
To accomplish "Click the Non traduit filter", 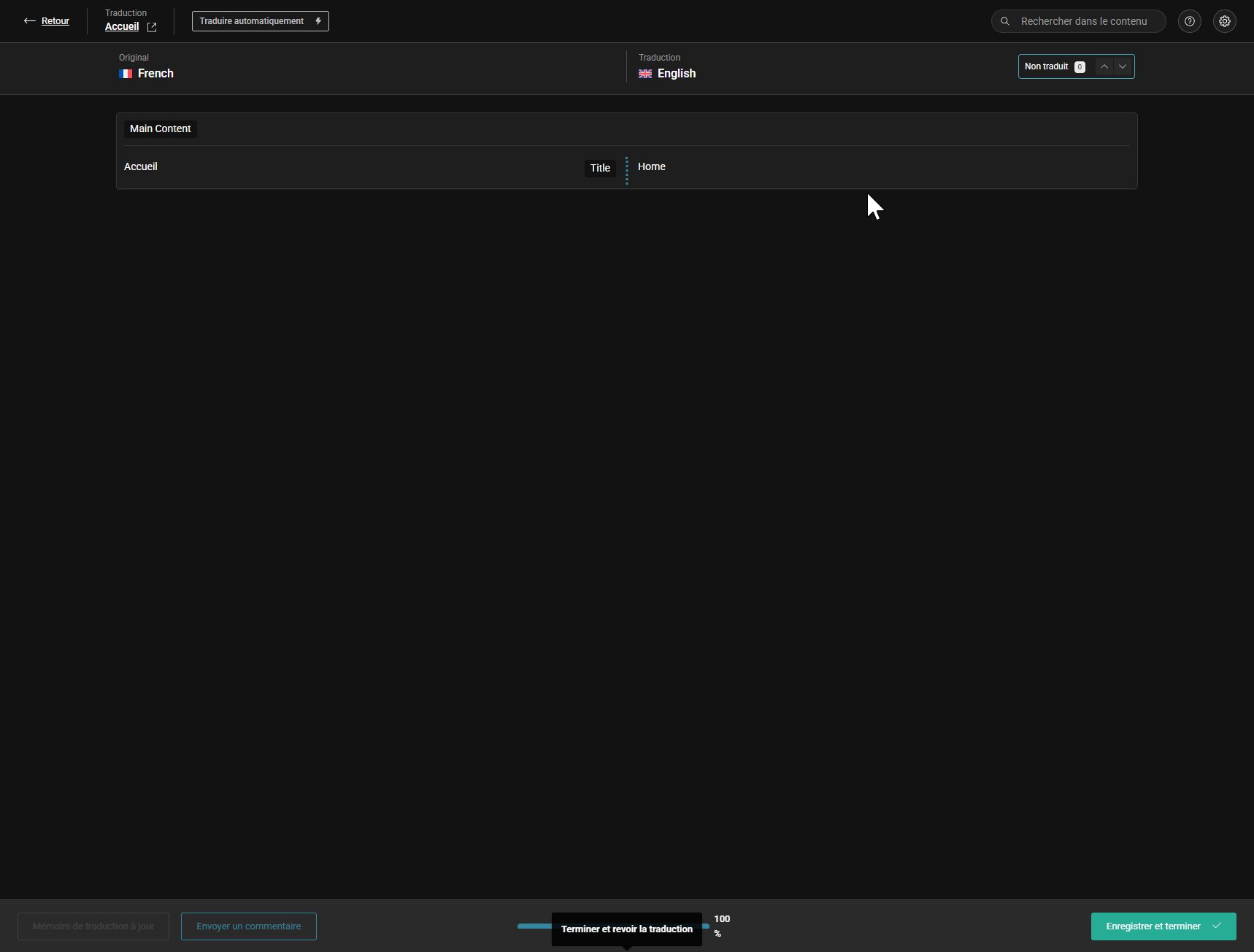I will (x=1055, y=66).
